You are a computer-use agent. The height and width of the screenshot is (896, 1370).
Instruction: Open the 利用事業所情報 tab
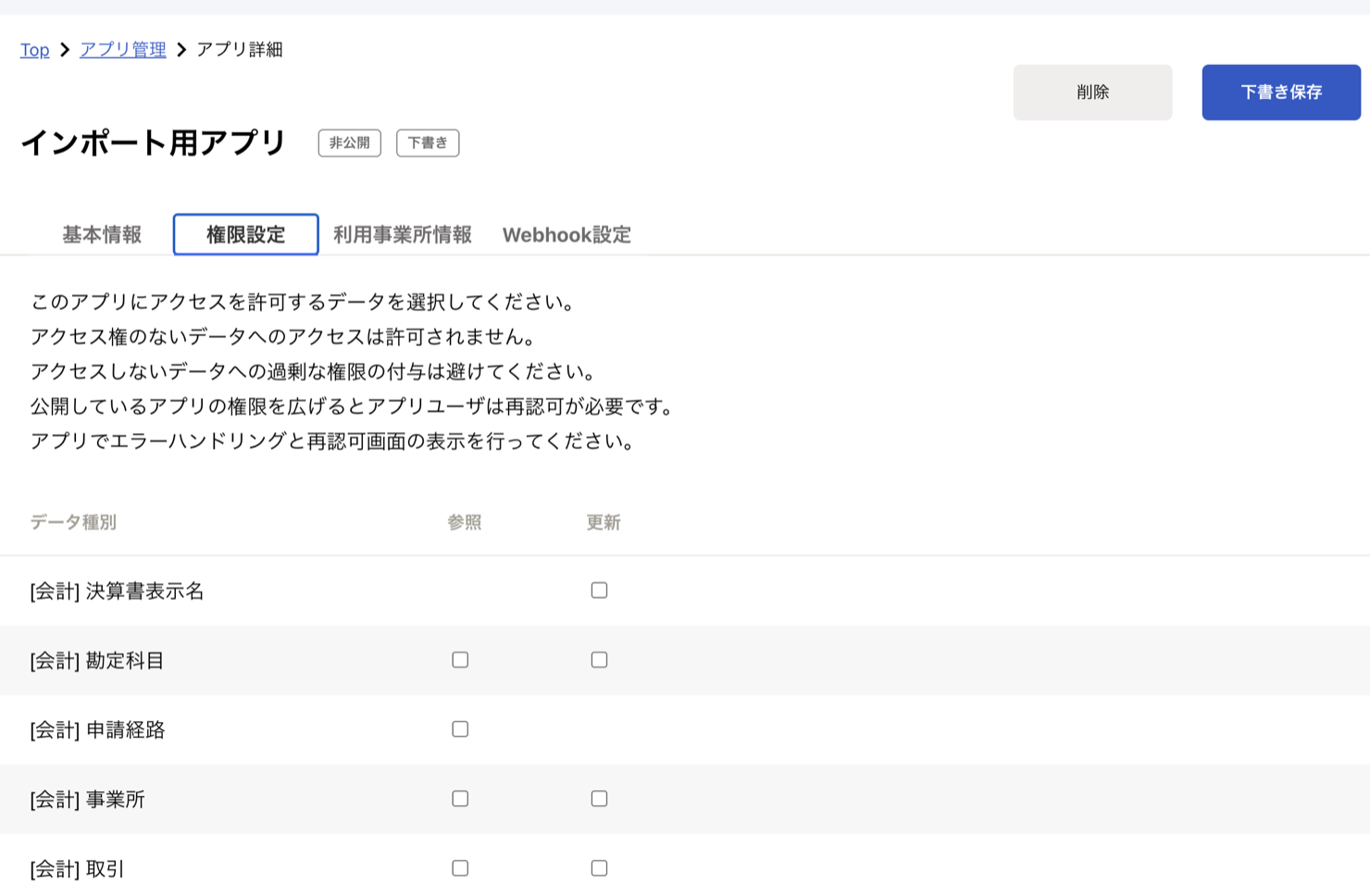coord(403,235)
